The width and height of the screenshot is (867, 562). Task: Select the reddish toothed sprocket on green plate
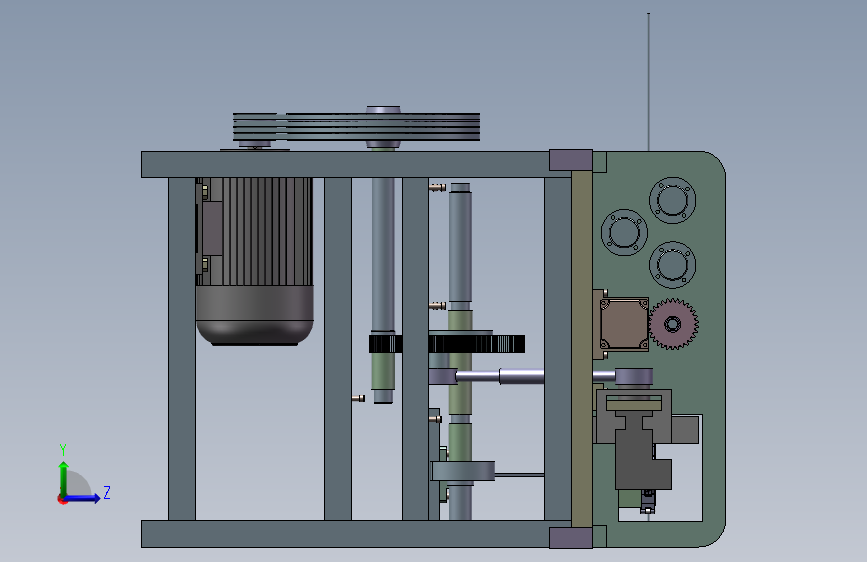[x=673, y=324]
